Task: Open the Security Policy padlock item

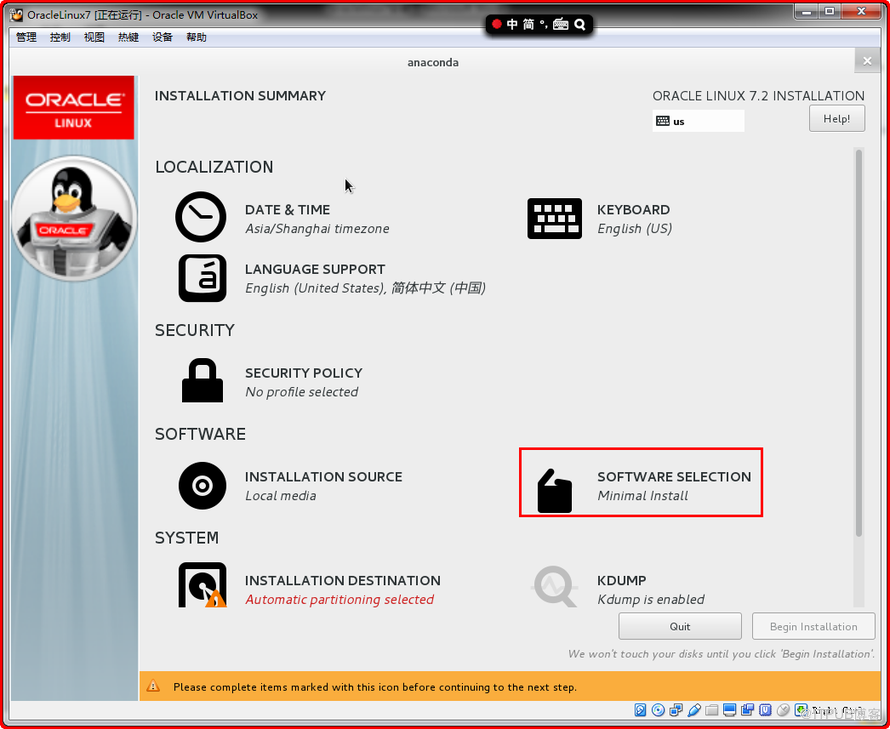Action: pos(270,382)
